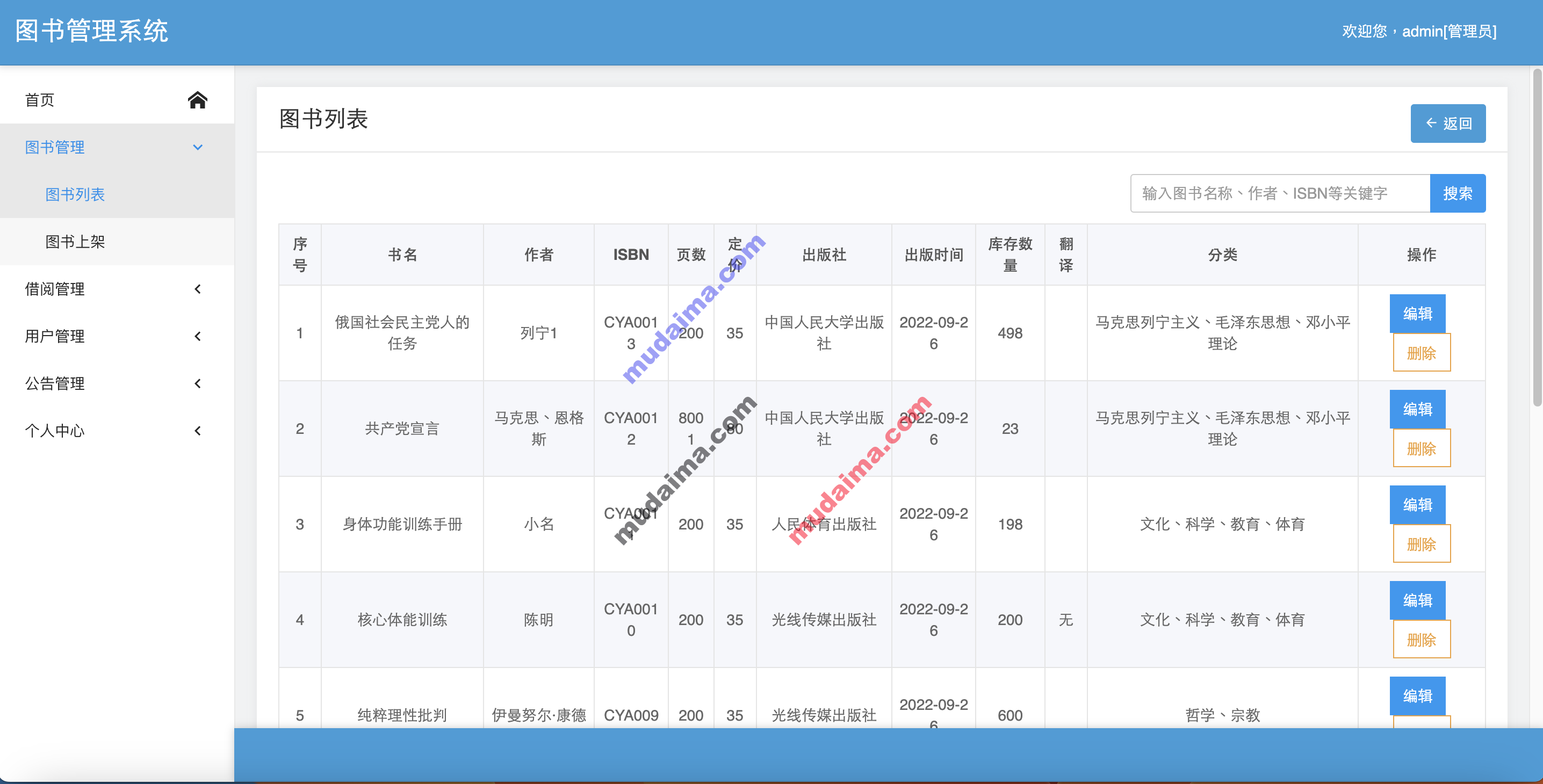1543x784 pixels.
Task: Open the 图书列表 submenu item
Action: [x=75, y=194]
